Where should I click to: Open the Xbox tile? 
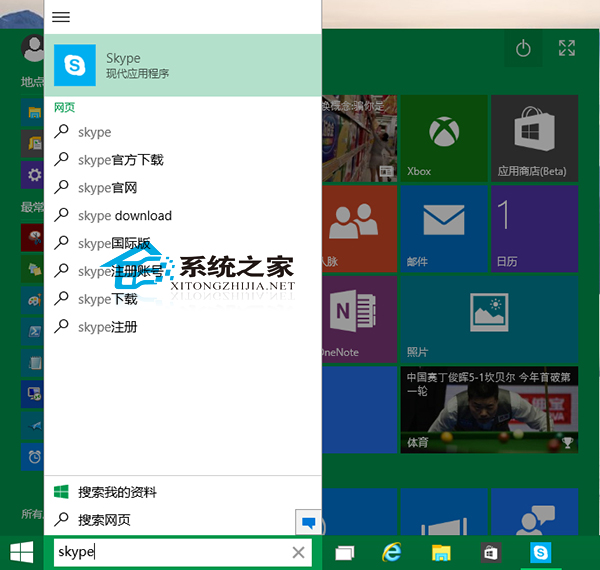pos(443,140)
